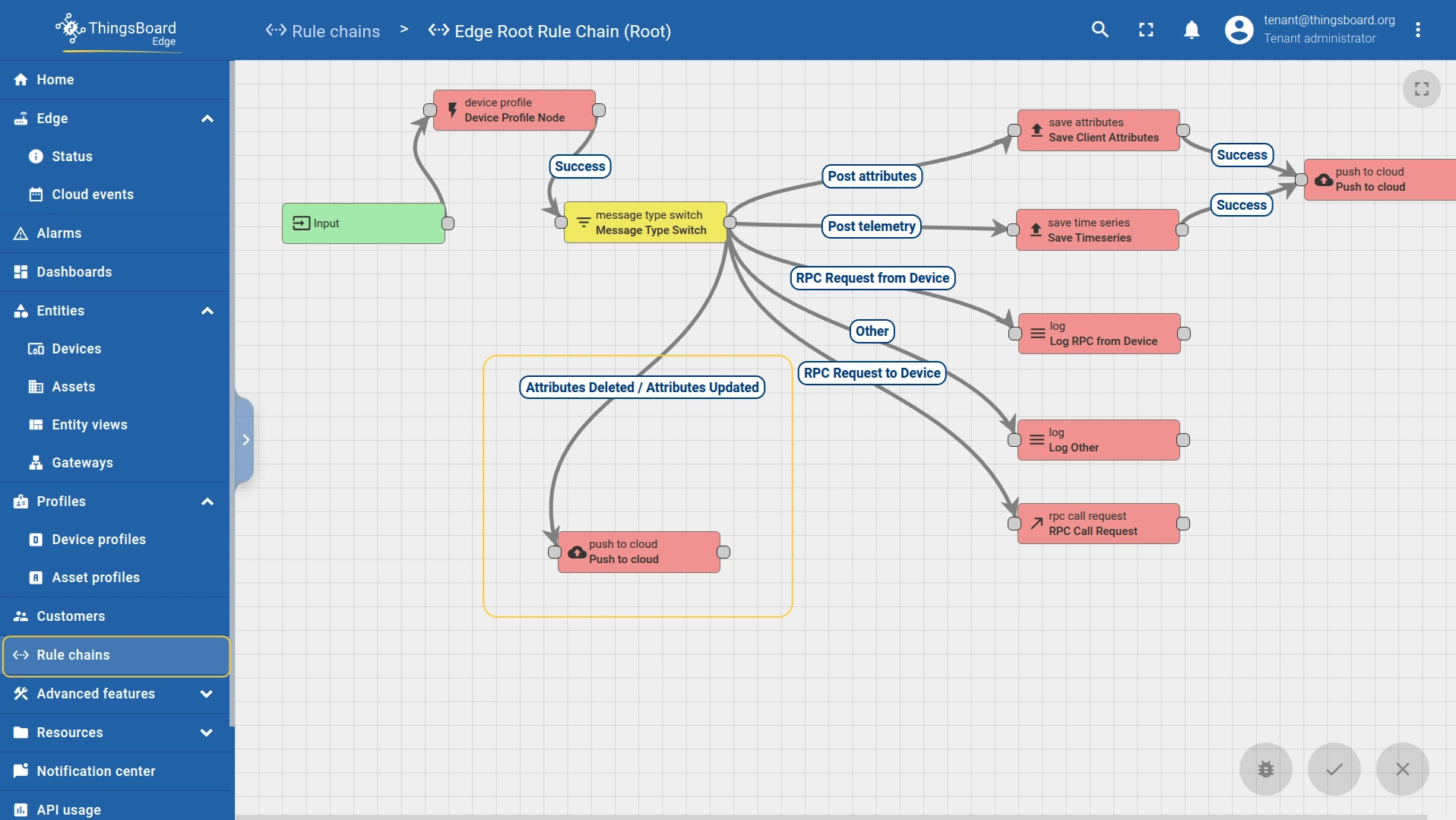1456x820 pixels.
Task: Select the Message Type Switch node
Action: tap(645, 223)
